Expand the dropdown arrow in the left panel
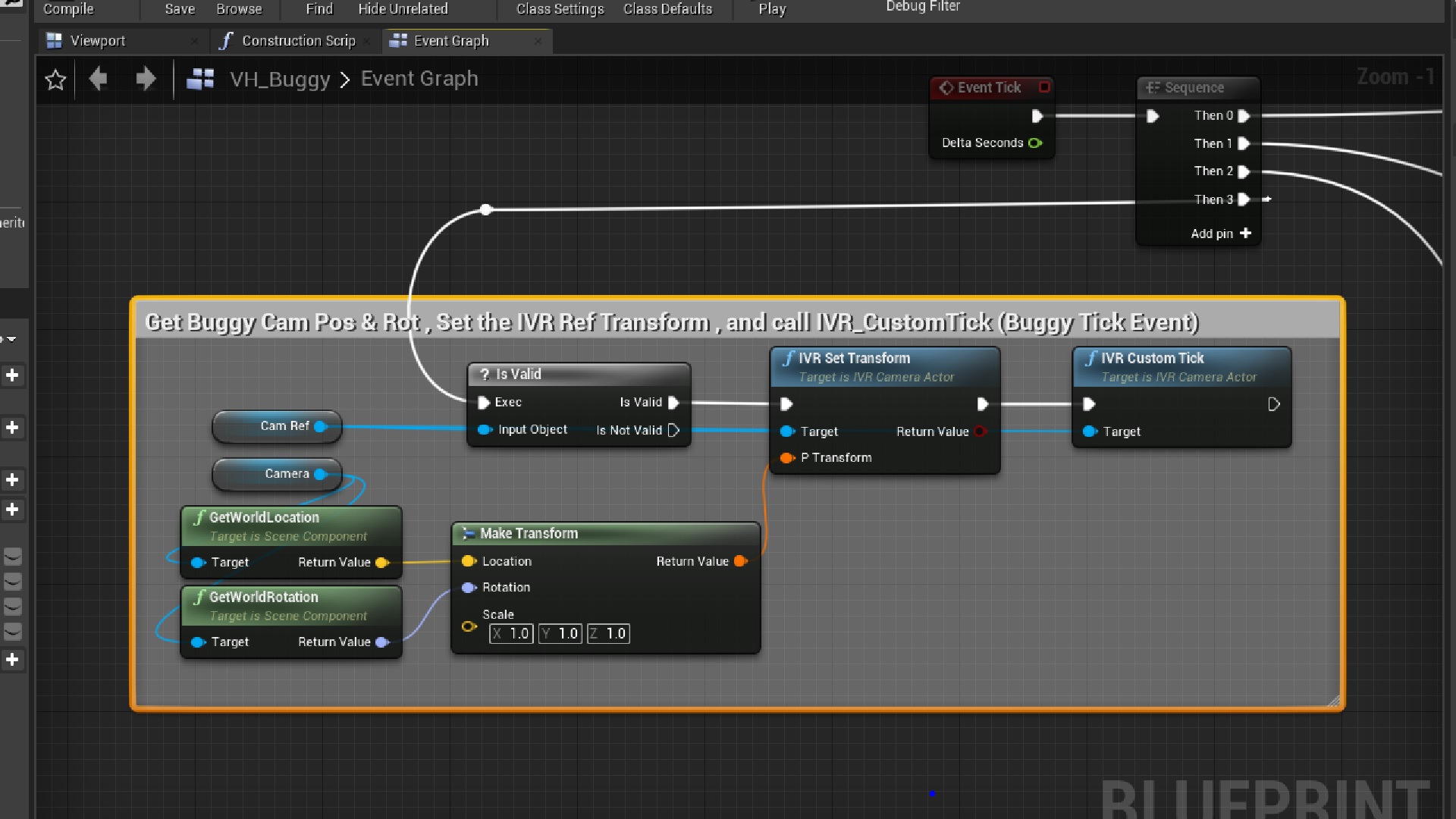The image size is (1456, 819). tap(11, 339)
